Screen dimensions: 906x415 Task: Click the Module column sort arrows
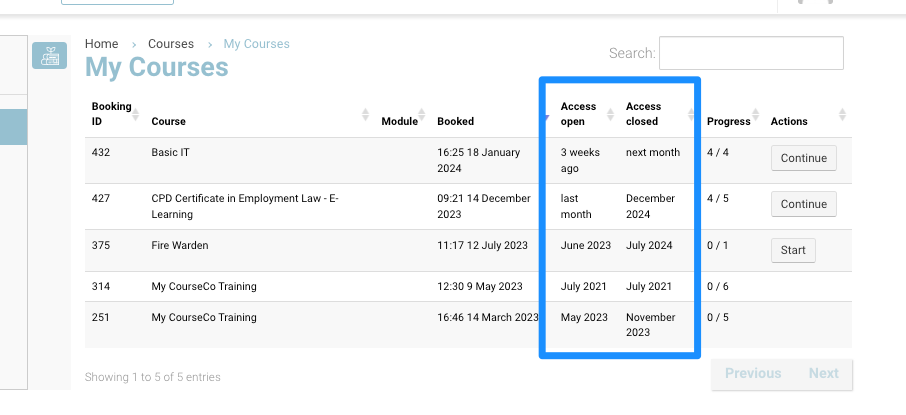[x=425, y=114]
